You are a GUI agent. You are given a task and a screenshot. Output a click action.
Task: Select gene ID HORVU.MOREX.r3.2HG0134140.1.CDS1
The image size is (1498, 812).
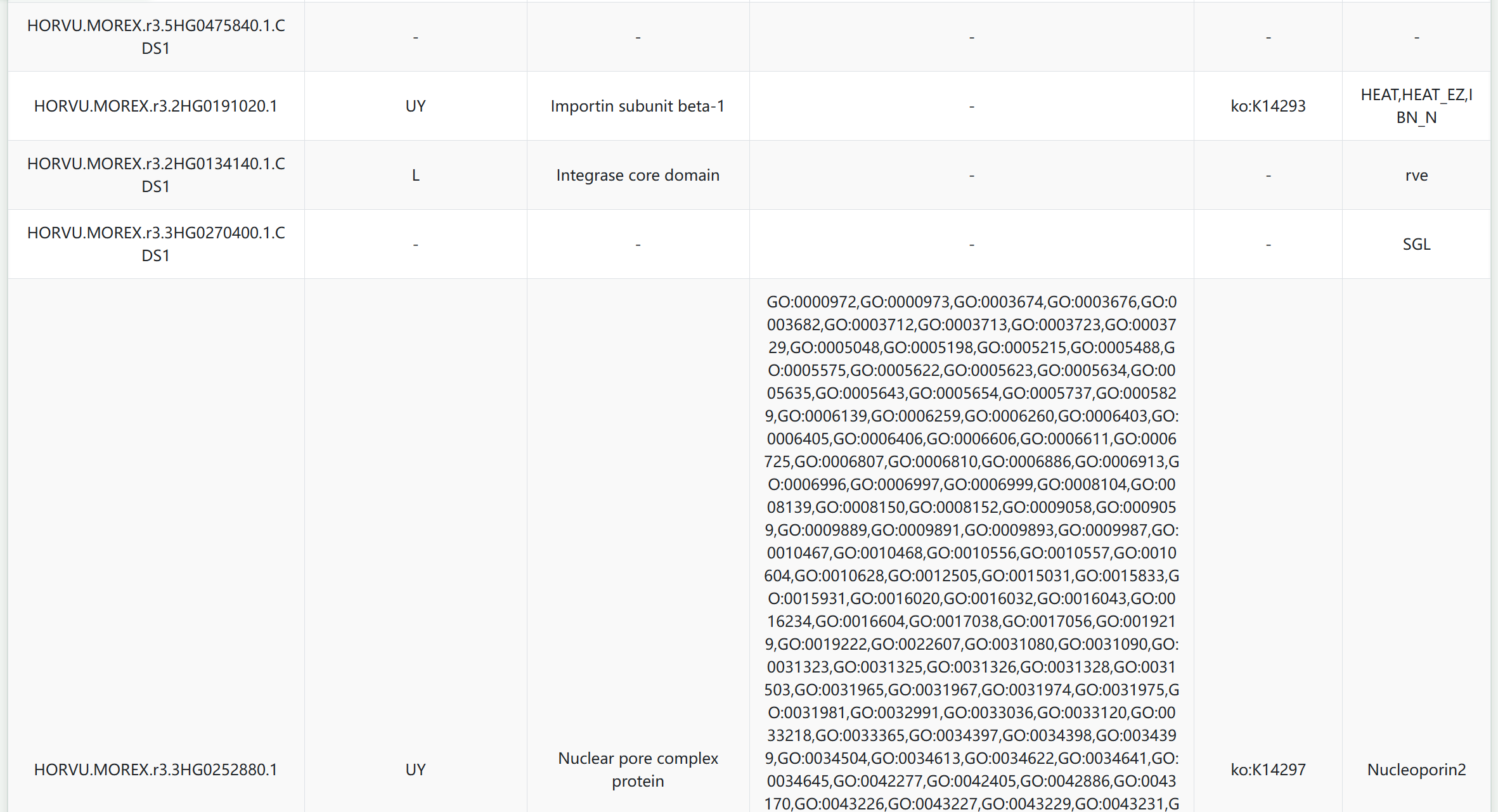click(x=156, y=175)
